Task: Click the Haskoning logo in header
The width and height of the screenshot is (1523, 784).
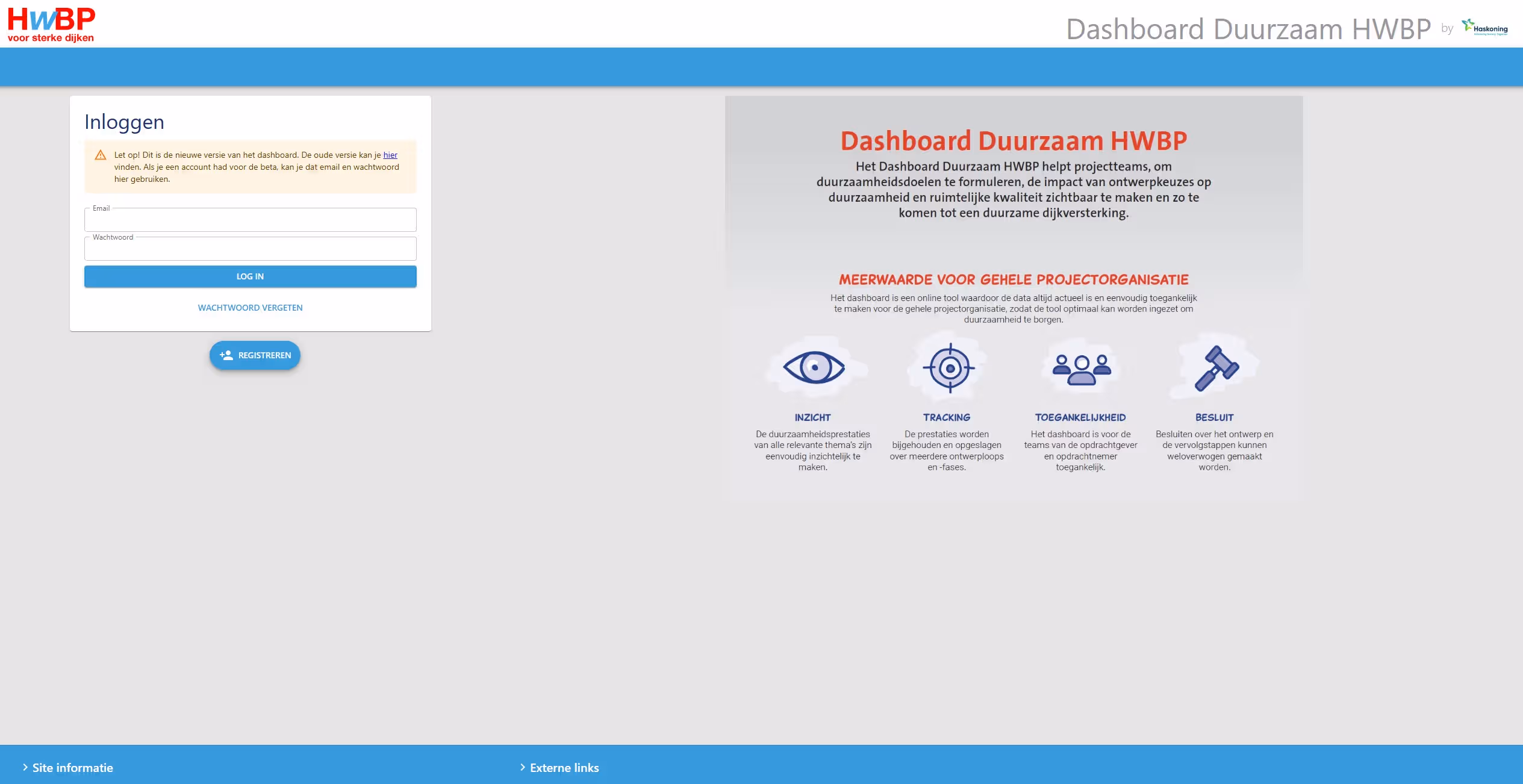Action: [x=1485, y=28]
